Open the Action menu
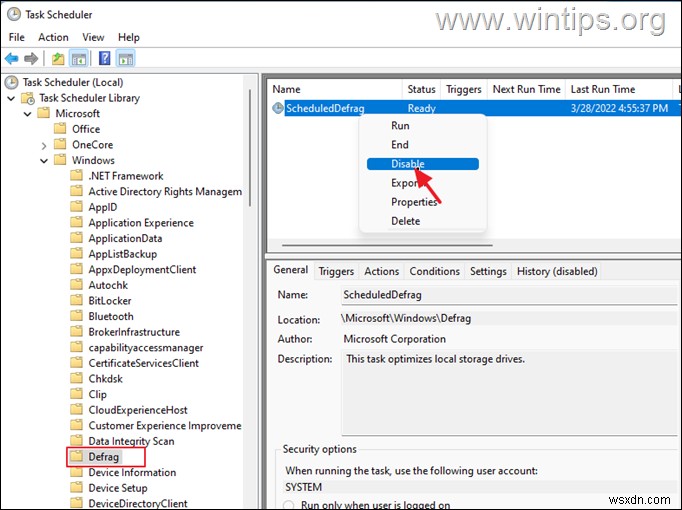The height and width of the screenshot is (510, 682). 53,37
